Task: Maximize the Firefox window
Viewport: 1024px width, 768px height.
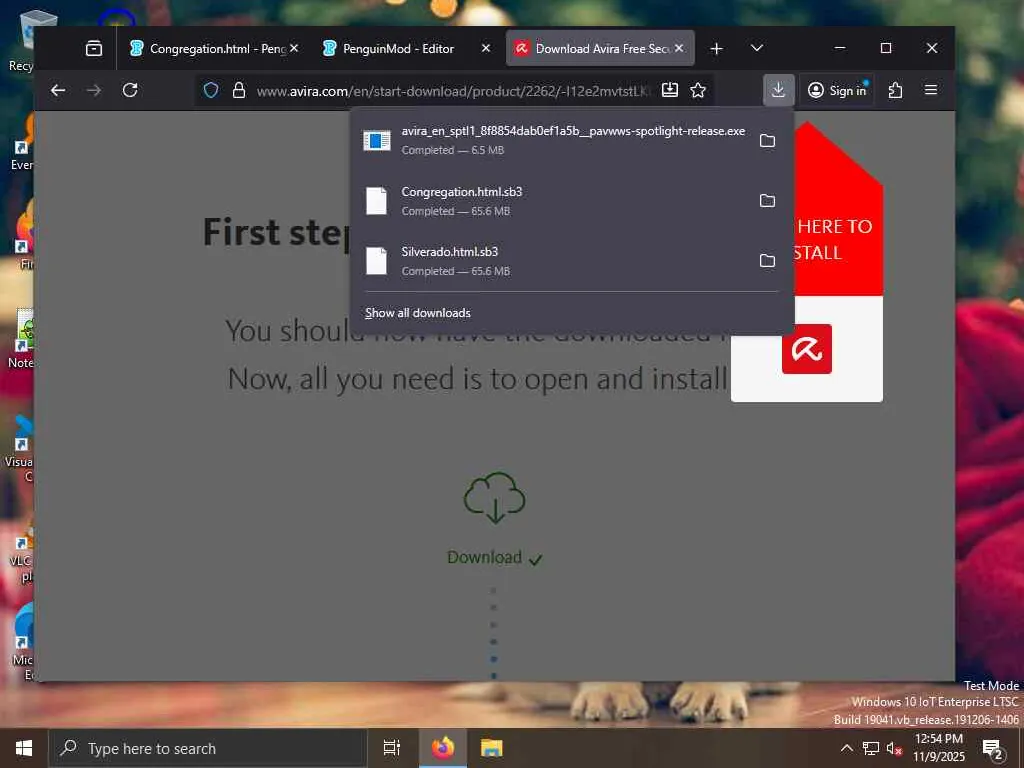Action: click(x=886, y=48)
